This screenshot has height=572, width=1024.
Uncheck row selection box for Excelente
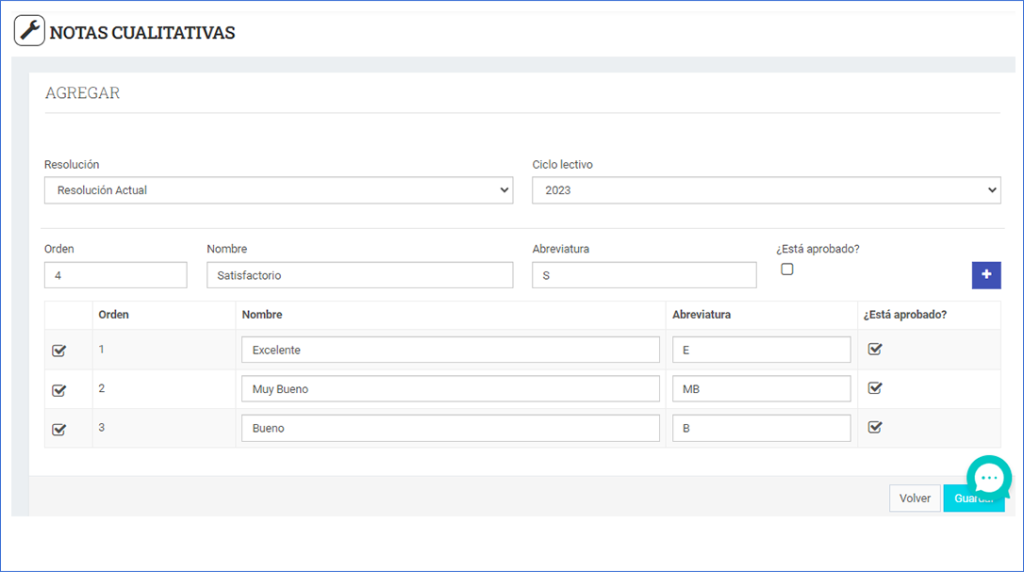point(59,351)
